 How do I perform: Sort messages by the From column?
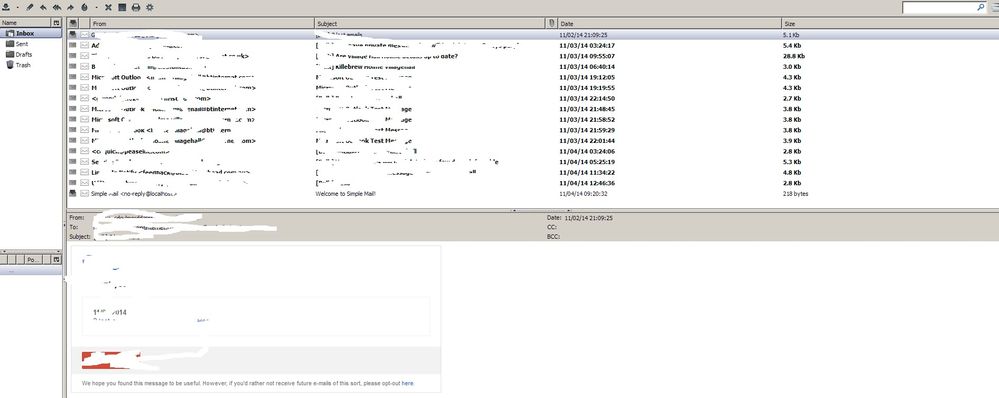pos(202,24)
